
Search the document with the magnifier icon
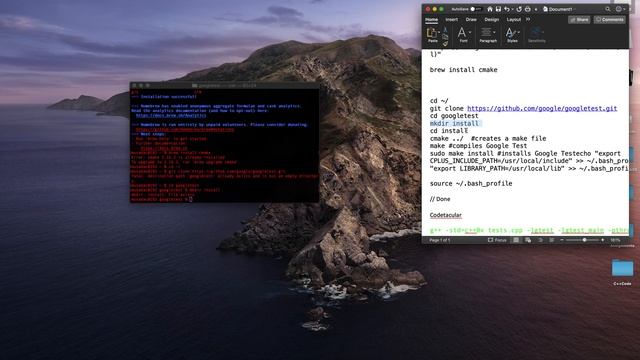tap(608, 9)
